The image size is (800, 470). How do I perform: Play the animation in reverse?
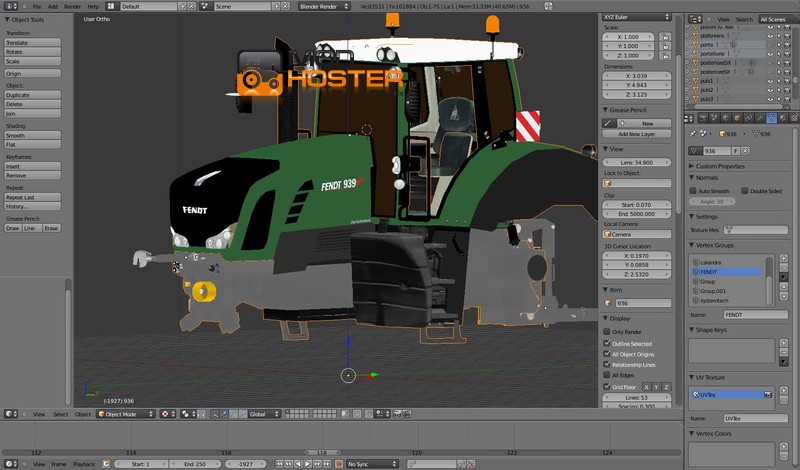point(298,464)
